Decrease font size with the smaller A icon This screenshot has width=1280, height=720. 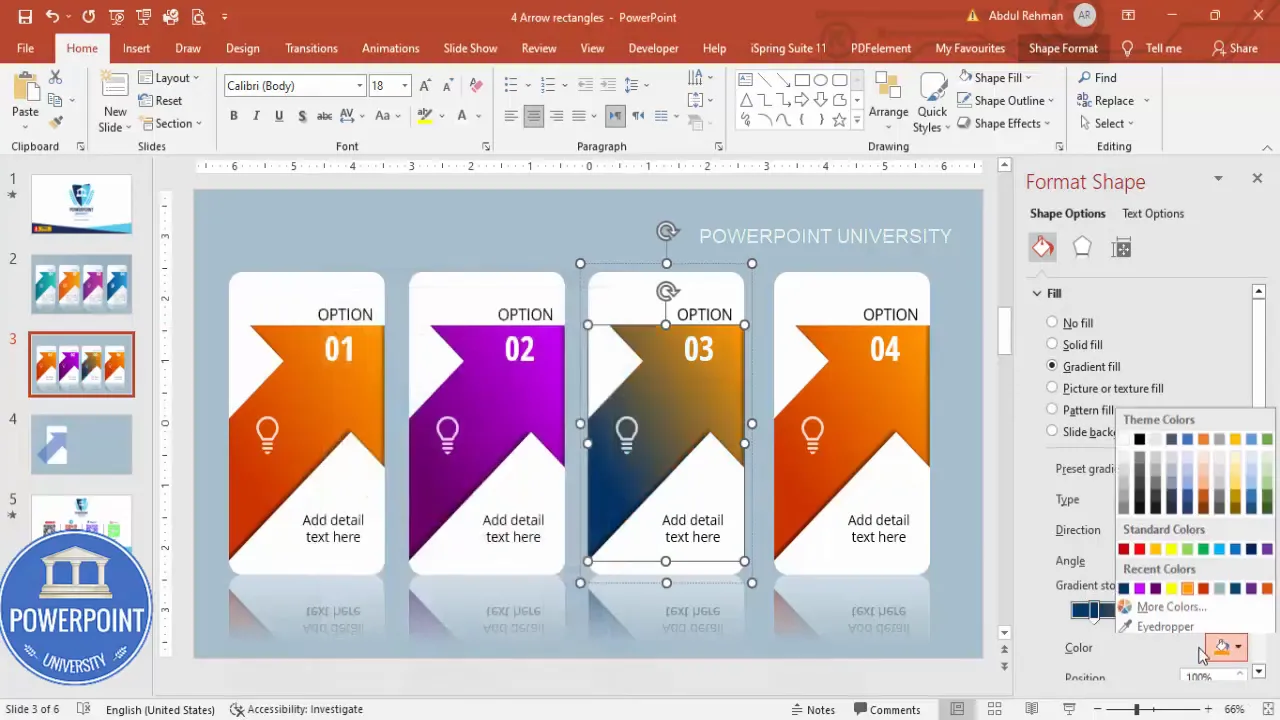coord(449,86)
